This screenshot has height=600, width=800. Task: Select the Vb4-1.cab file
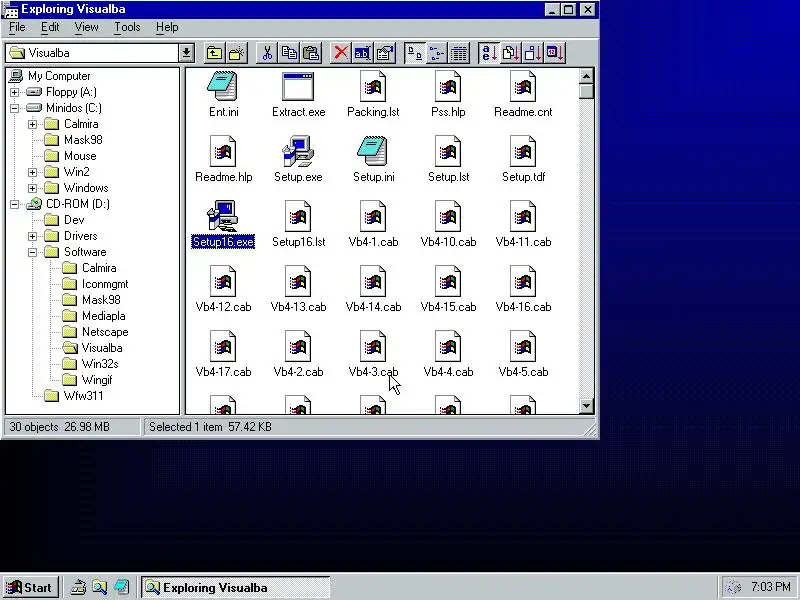[373, 224]
